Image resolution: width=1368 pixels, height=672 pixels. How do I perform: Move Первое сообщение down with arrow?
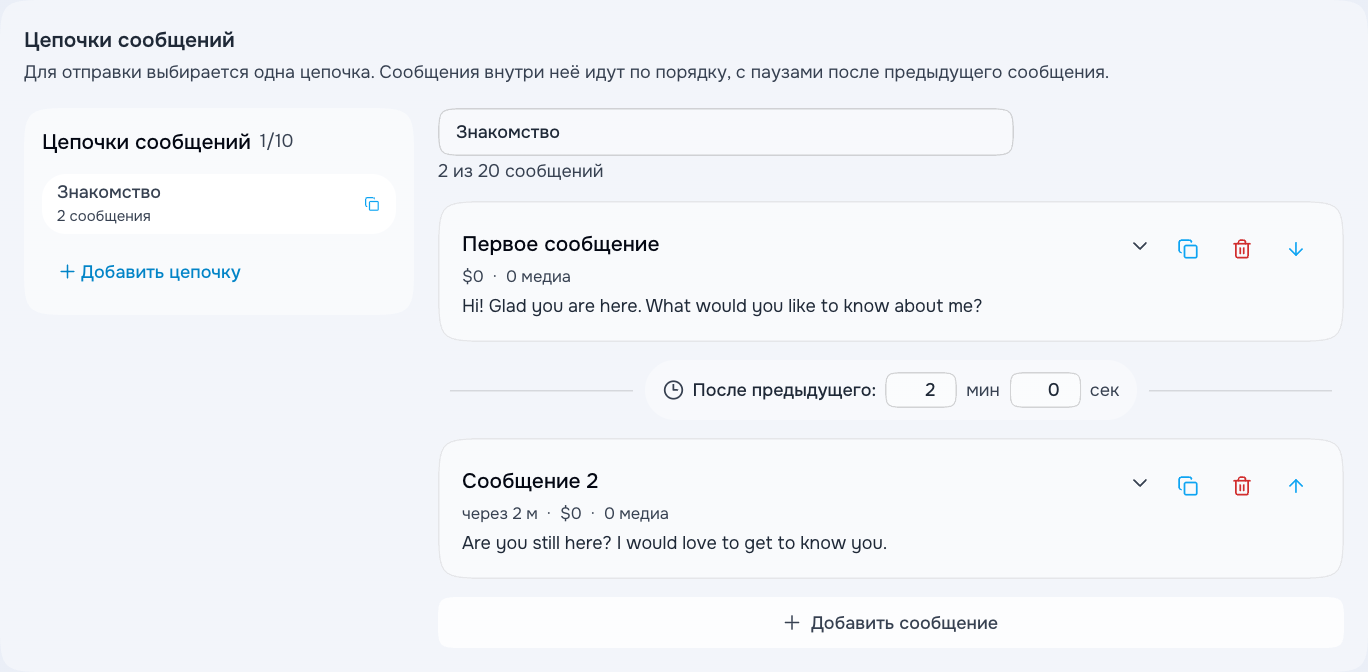click(x=1296, y=249)
